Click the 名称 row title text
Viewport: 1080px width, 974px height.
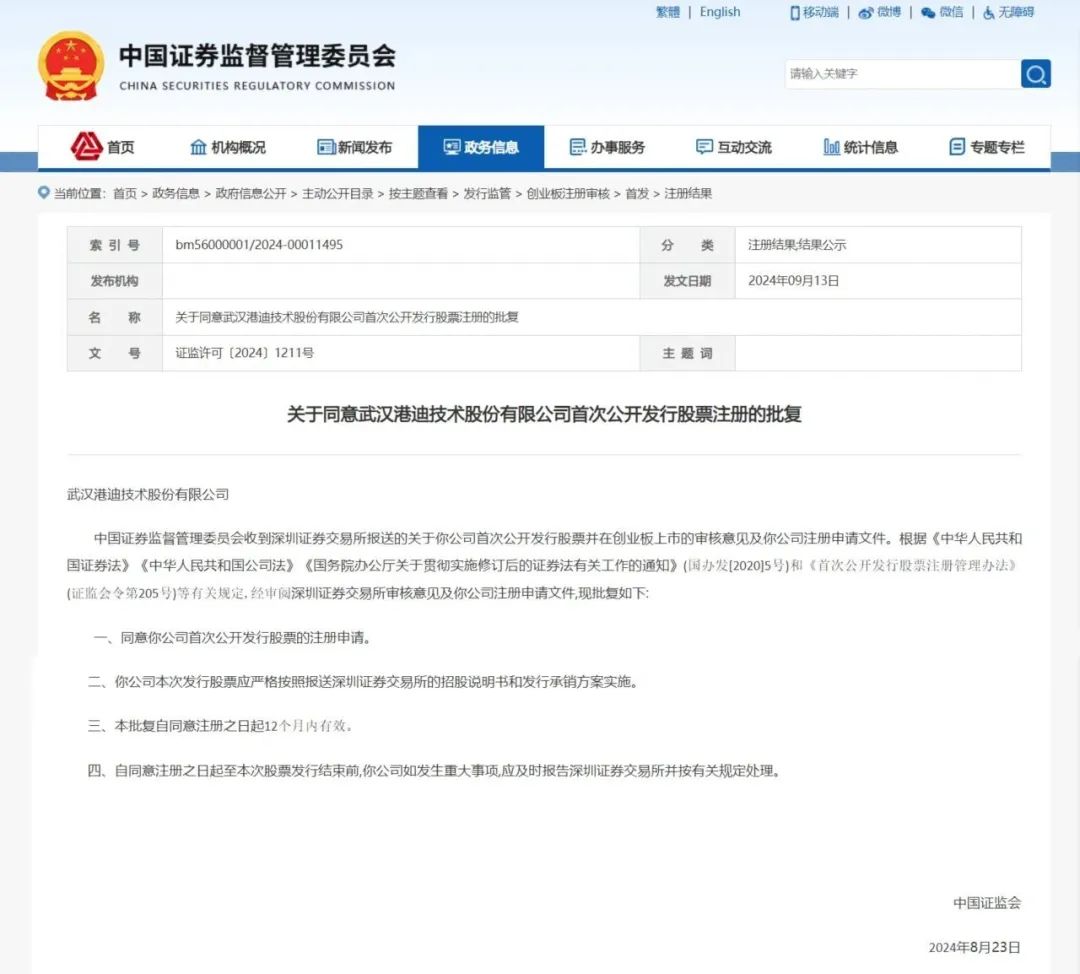click(x=346, y=317)
